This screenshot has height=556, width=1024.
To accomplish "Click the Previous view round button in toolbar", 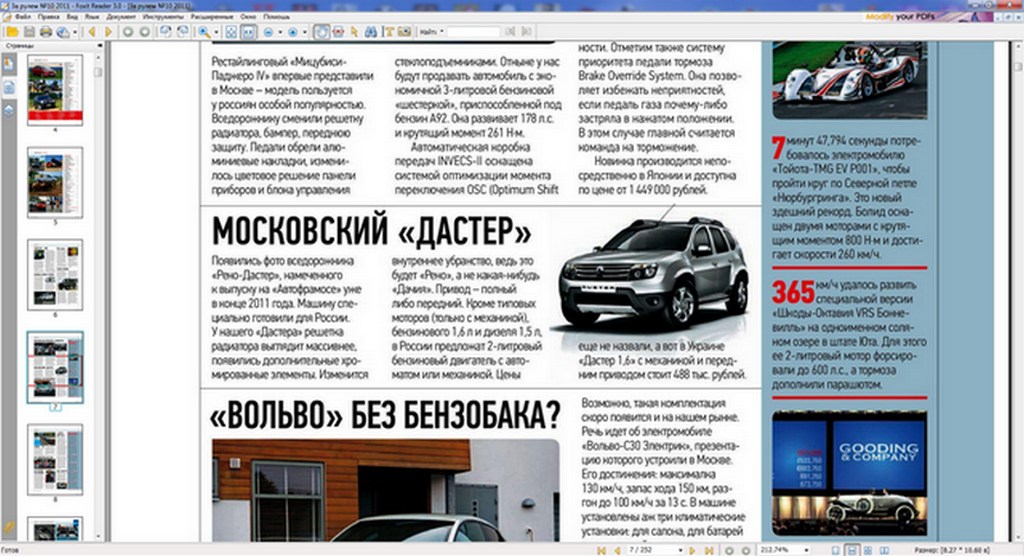I will (x=128, y=31).
